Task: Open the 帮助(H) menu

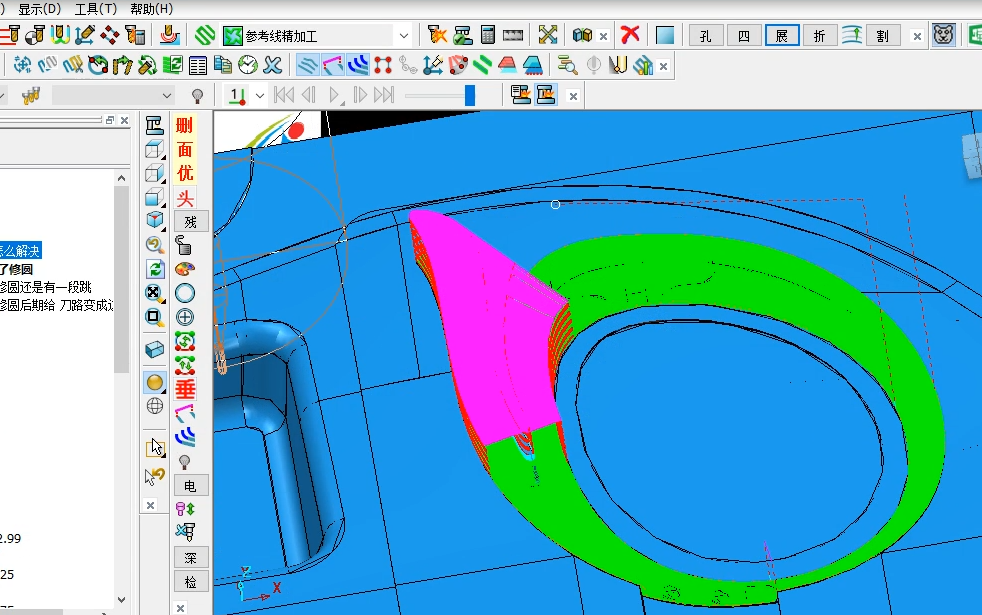Action: (152, 9)
